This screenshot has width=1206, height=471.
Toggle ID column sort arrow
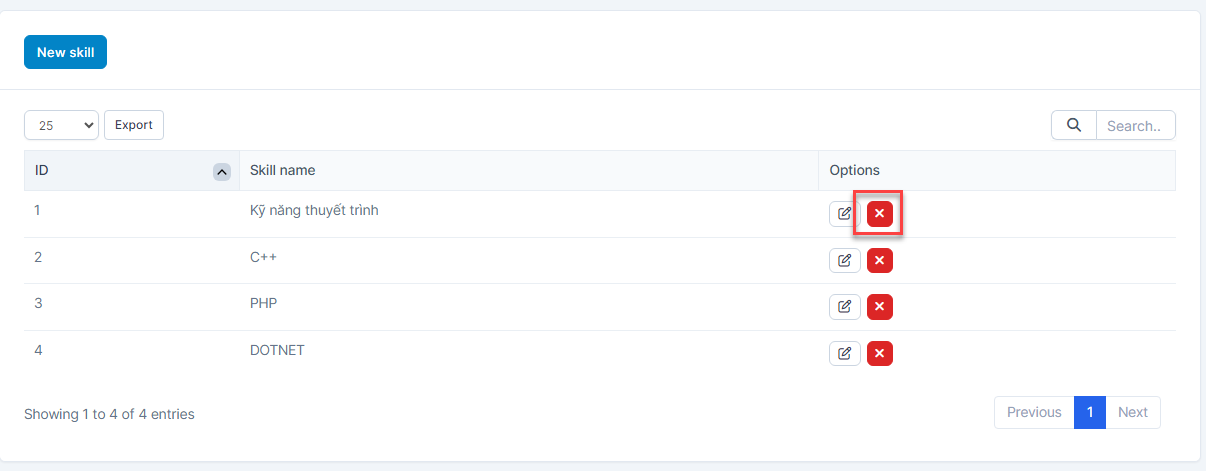point(222,171)
